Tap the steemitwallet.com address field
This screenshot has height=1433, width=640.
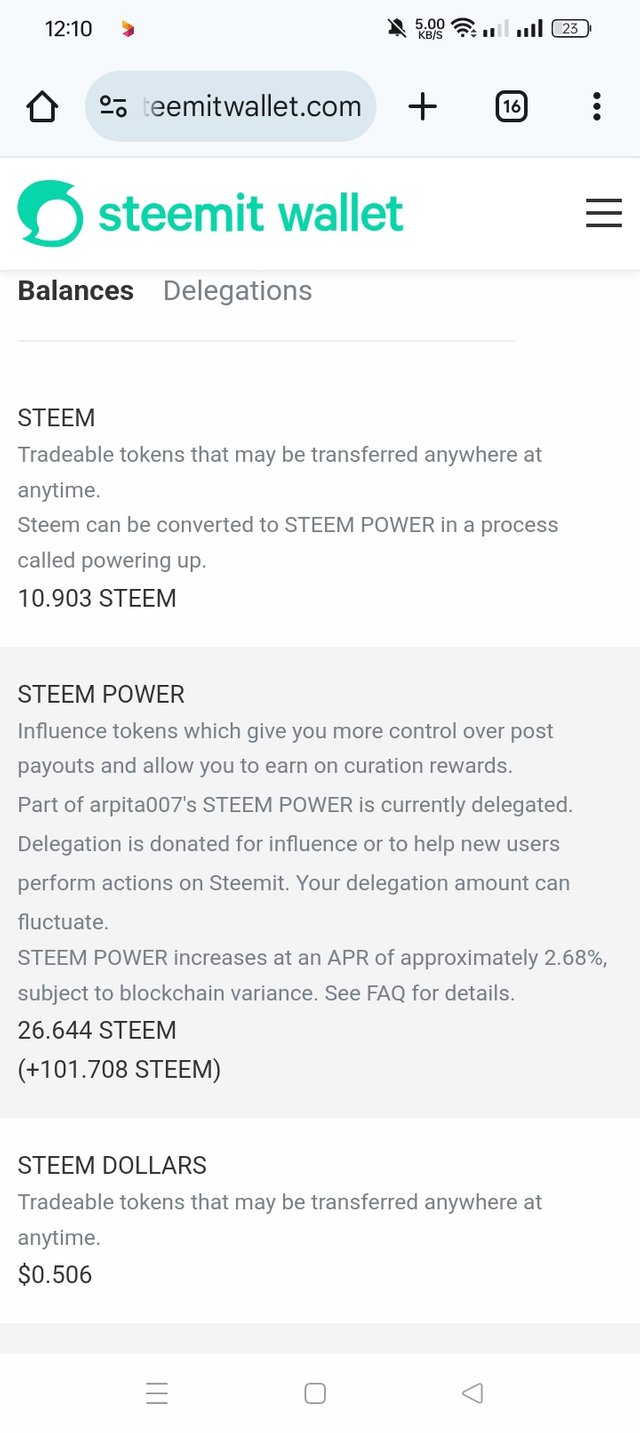tap(252, 106)
